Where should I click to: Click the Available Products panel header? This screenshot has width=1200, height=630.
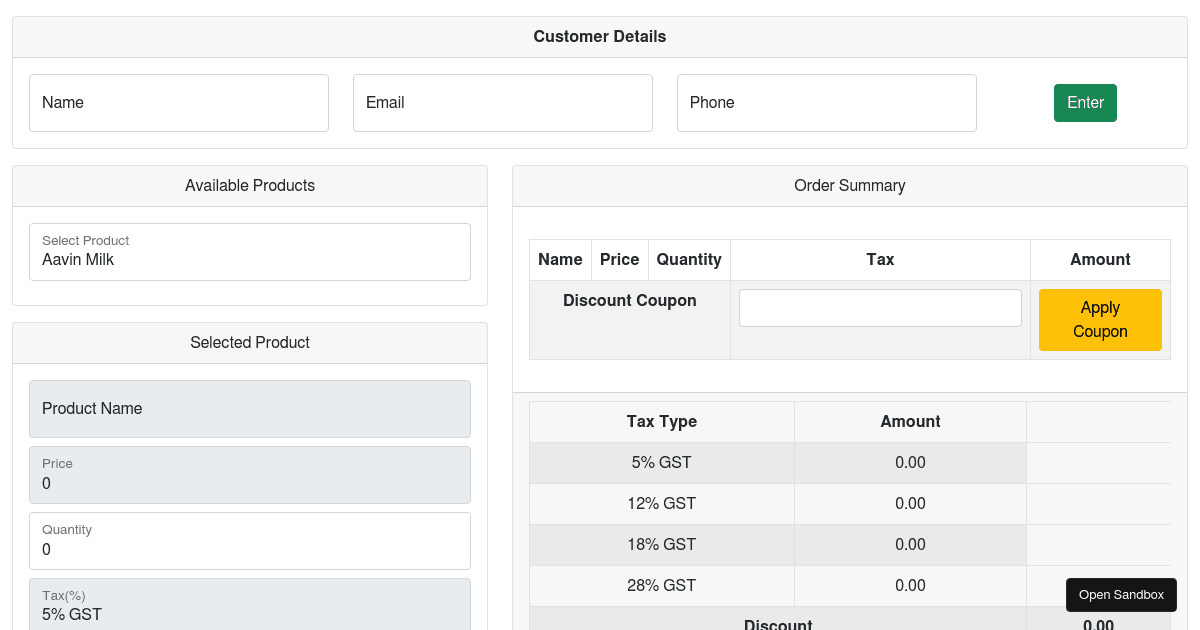(249, 185)
